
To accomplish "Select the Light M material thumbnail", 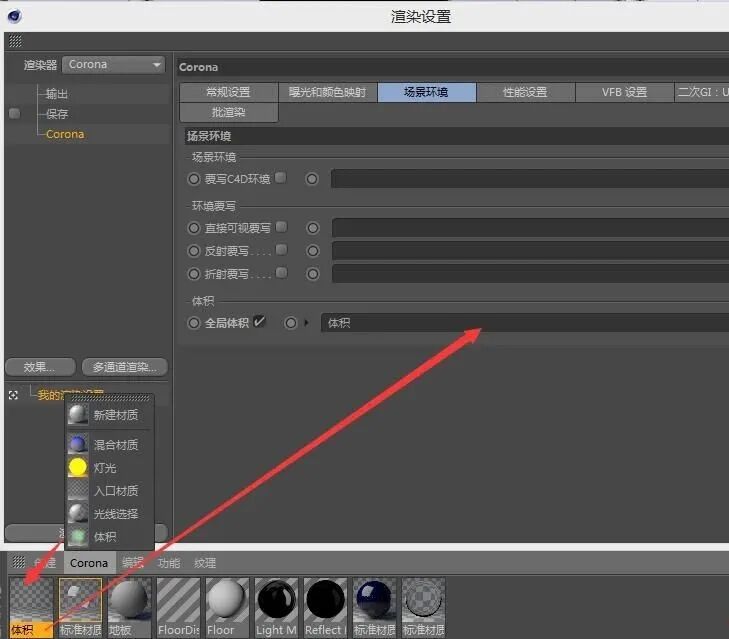I will click(277, 607).
